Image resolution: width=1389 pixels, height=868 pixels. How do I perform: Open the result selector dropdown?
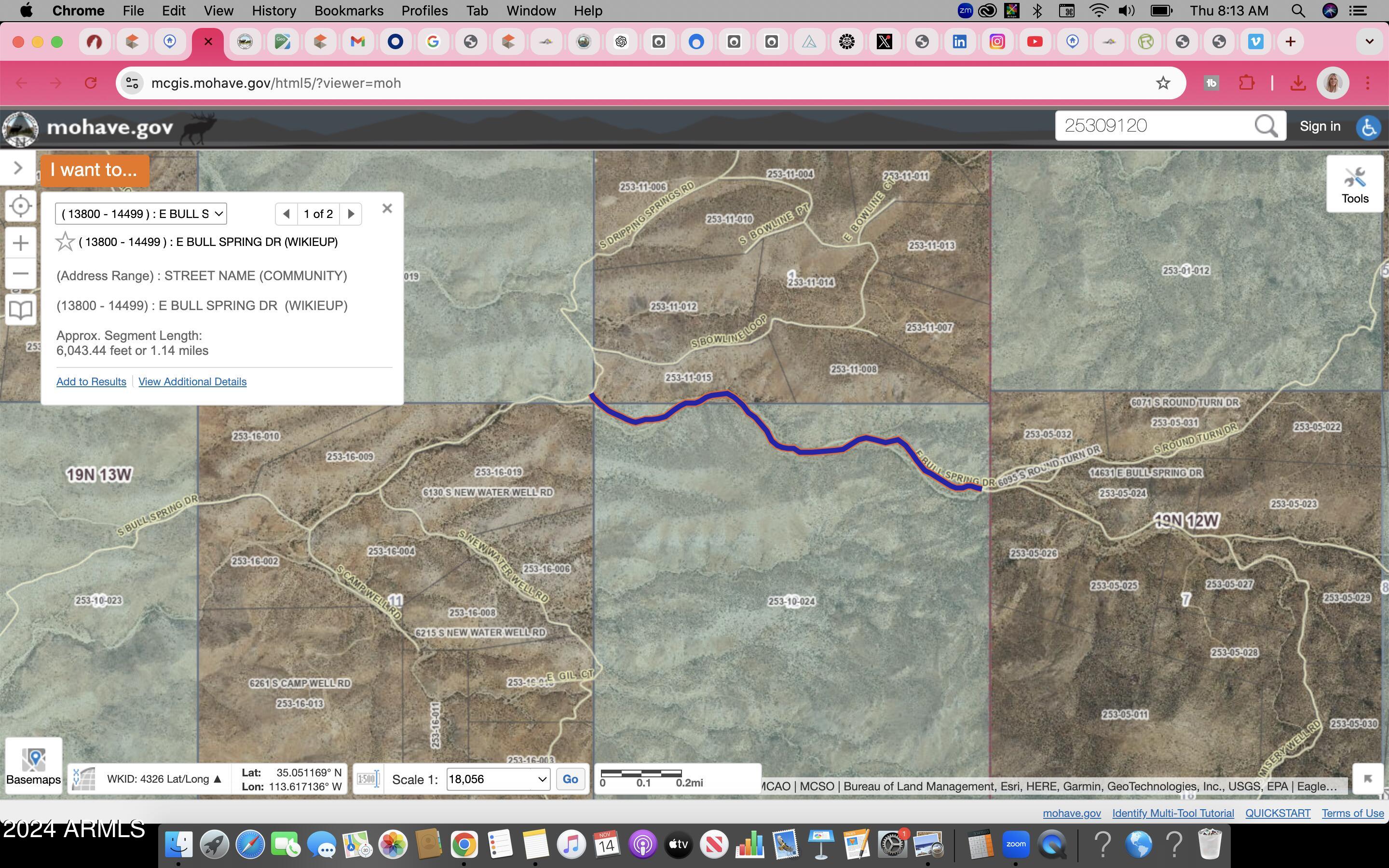pyautogui.click(x=141, y=214)
